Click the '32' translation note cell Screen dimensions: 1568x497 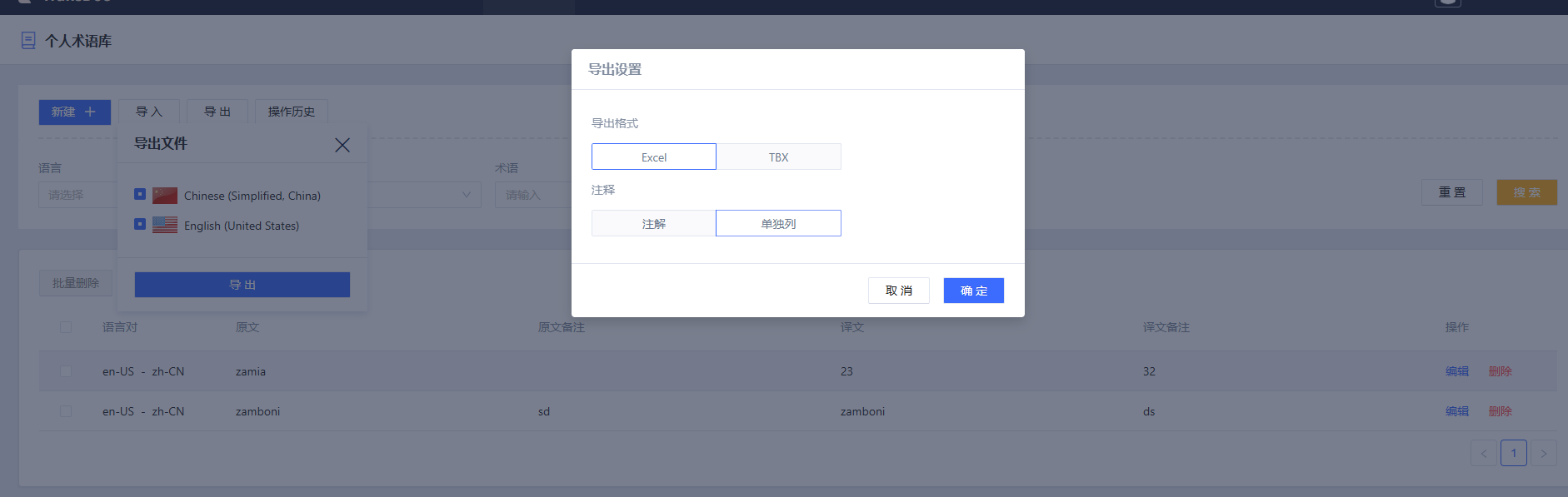[x=1149, y=371]
